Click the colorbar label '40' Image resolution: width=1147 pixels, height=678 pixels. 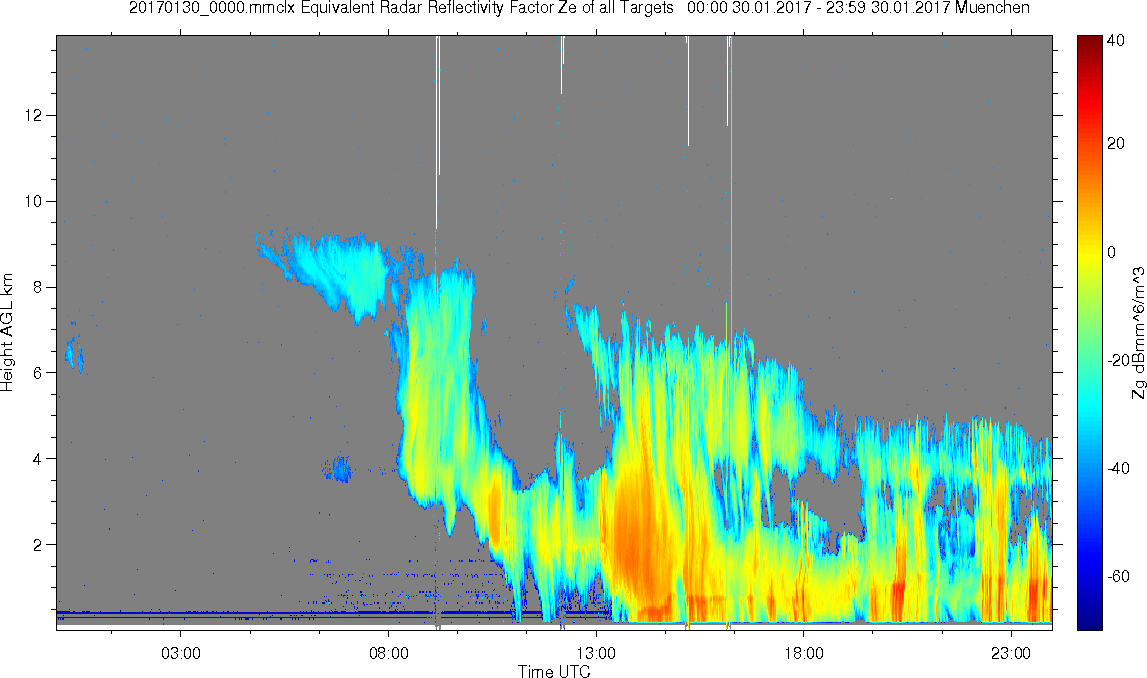click(x=1116, y=41)
